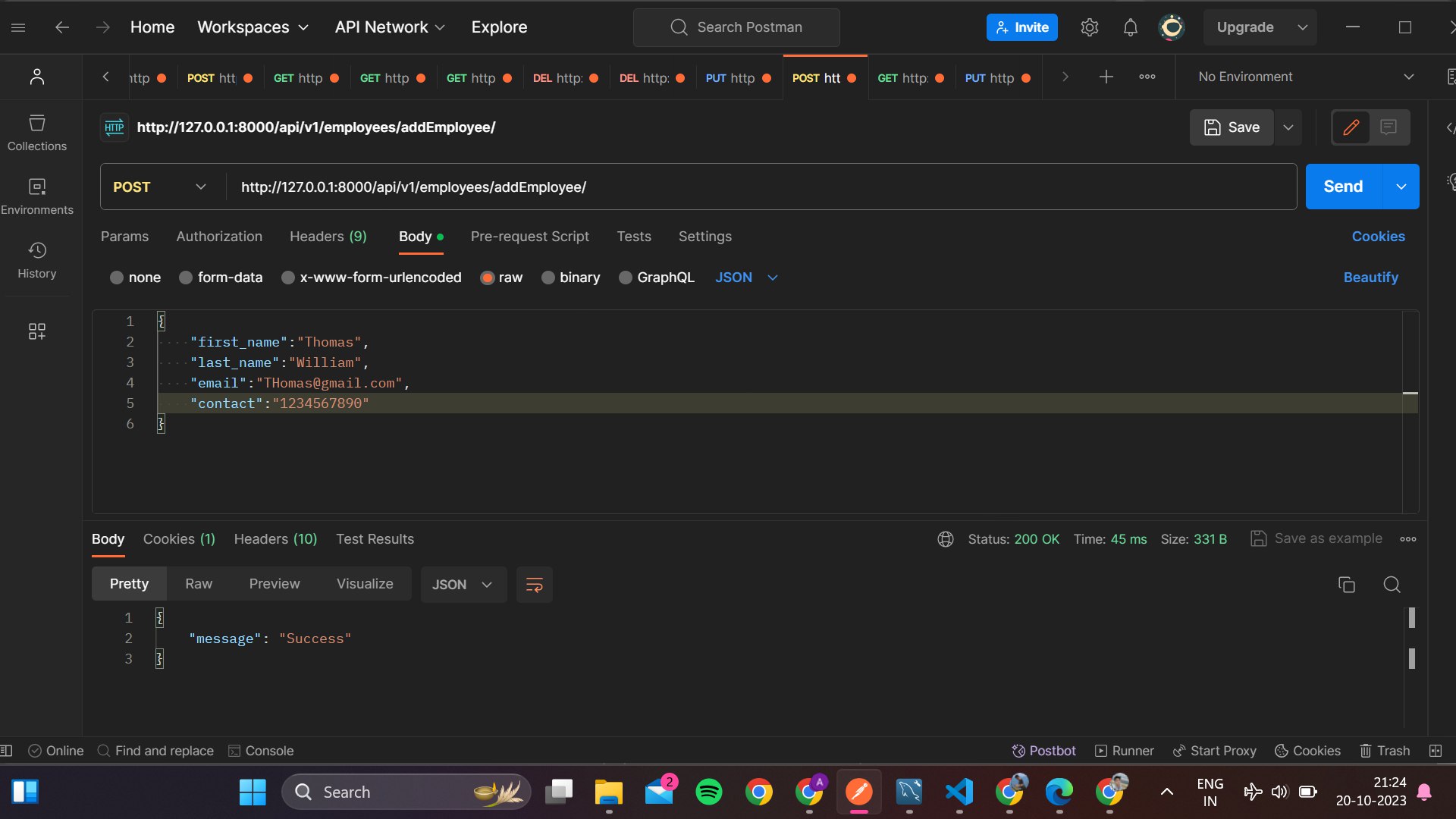Viewport: 1456px width, 819px height.
Task: Beautify the request body JSON
Action: click(1370, 278)
